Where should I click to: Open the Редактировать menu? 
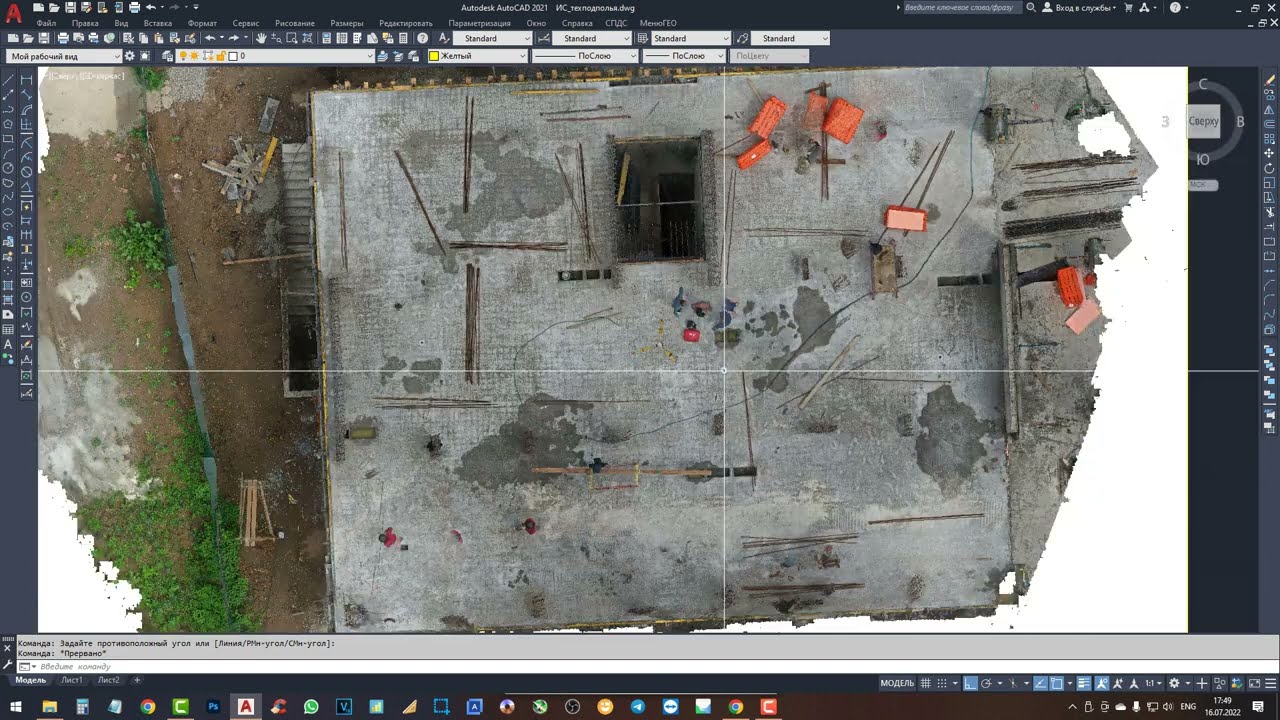point(406,22)
